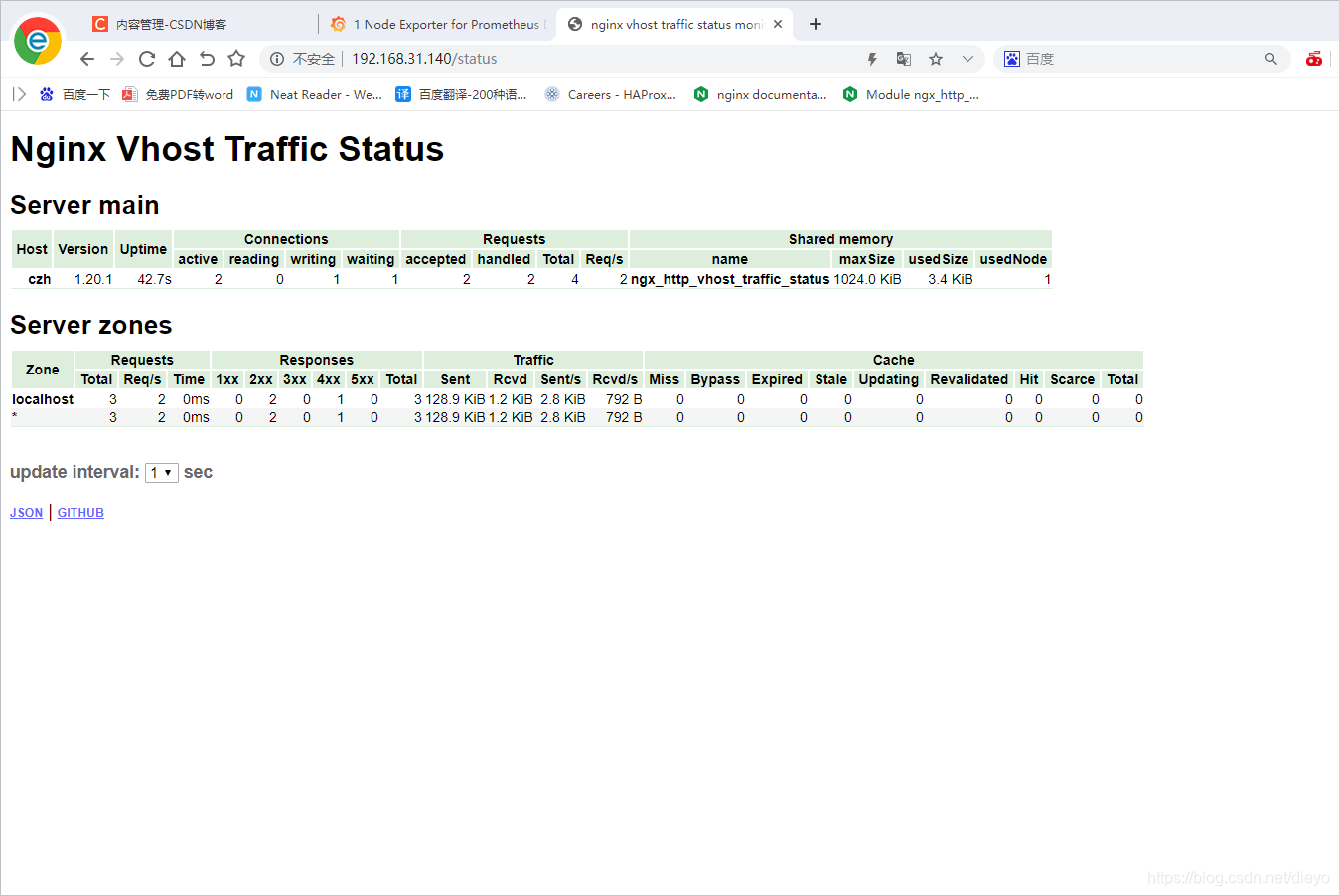Click the Revalidated column header

[969, 379]
